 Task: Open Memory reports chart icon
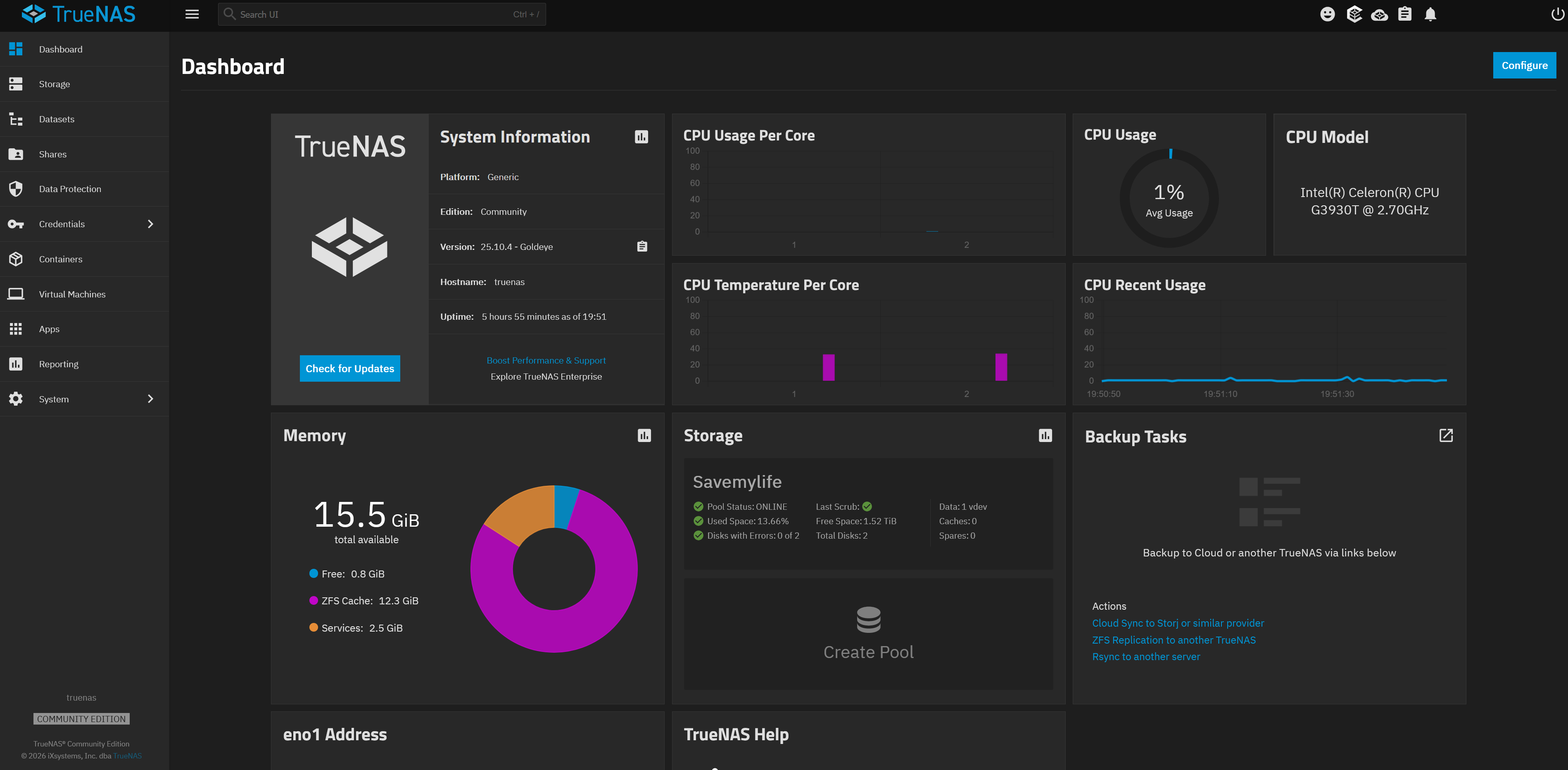644,435
